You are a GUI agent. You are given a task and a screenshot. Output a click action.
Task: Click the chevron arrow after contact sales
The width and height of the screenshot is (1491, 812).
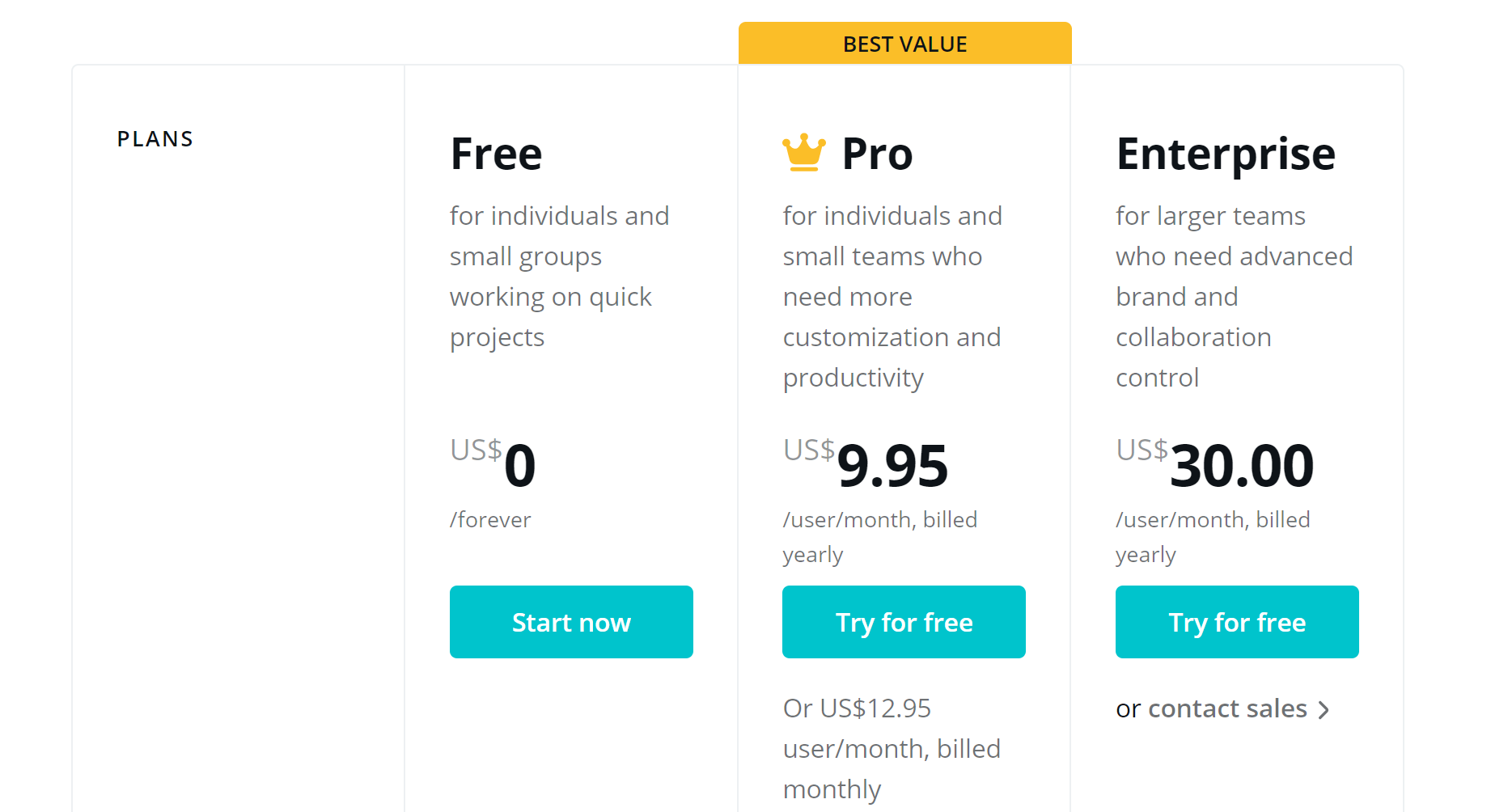point(1324,710)
